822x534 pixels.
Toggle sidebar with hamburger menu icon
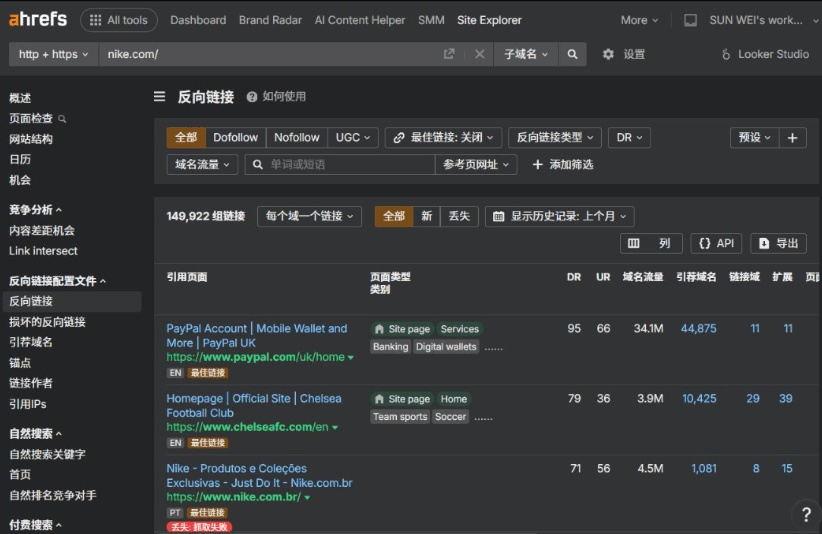(x=159, y=97)
